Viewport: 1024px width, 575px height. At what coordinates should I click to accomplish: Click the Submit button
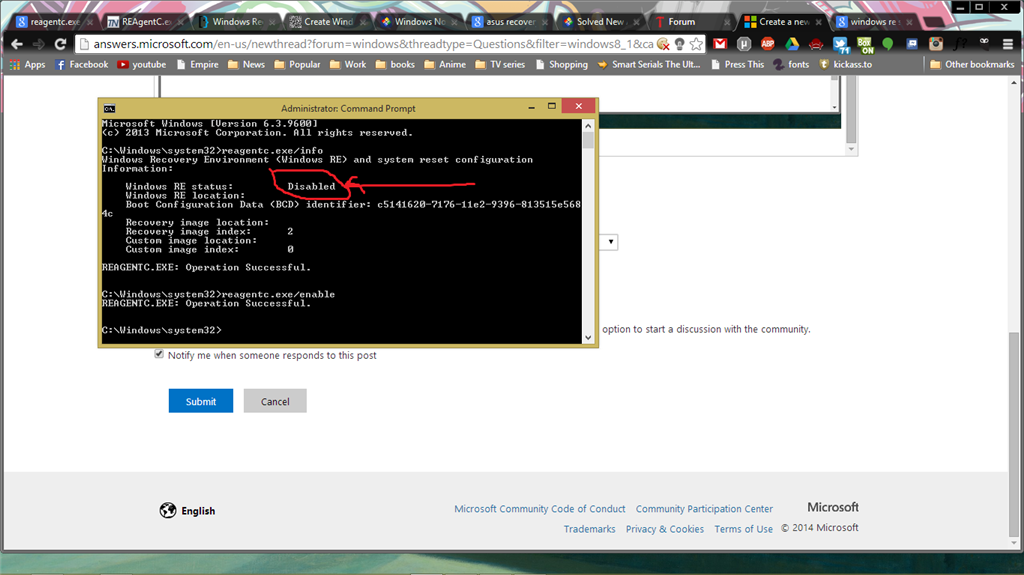200,401
